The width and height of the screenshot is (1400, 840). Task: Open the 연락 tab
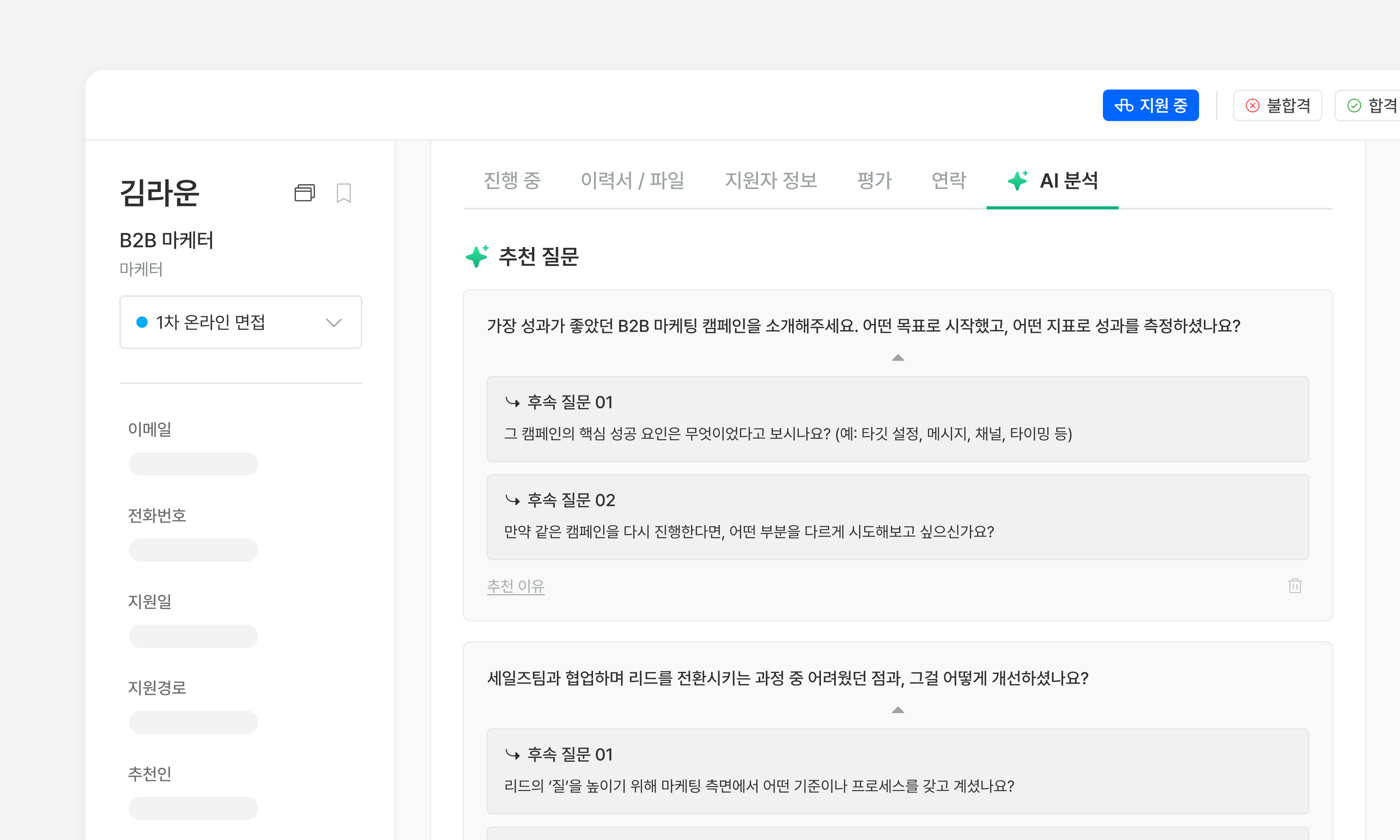948,180
